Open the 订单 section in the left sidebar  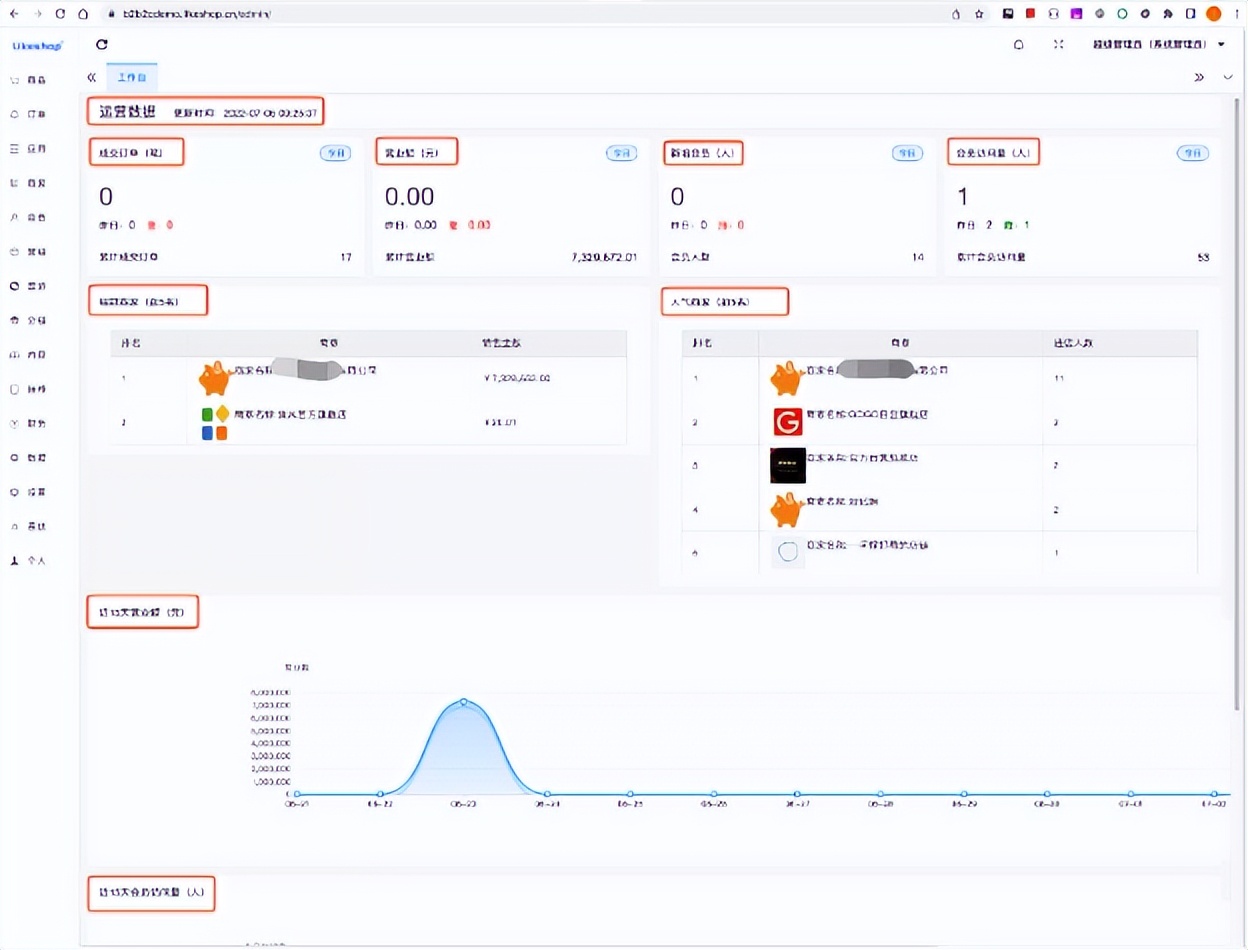click(29, 114)
